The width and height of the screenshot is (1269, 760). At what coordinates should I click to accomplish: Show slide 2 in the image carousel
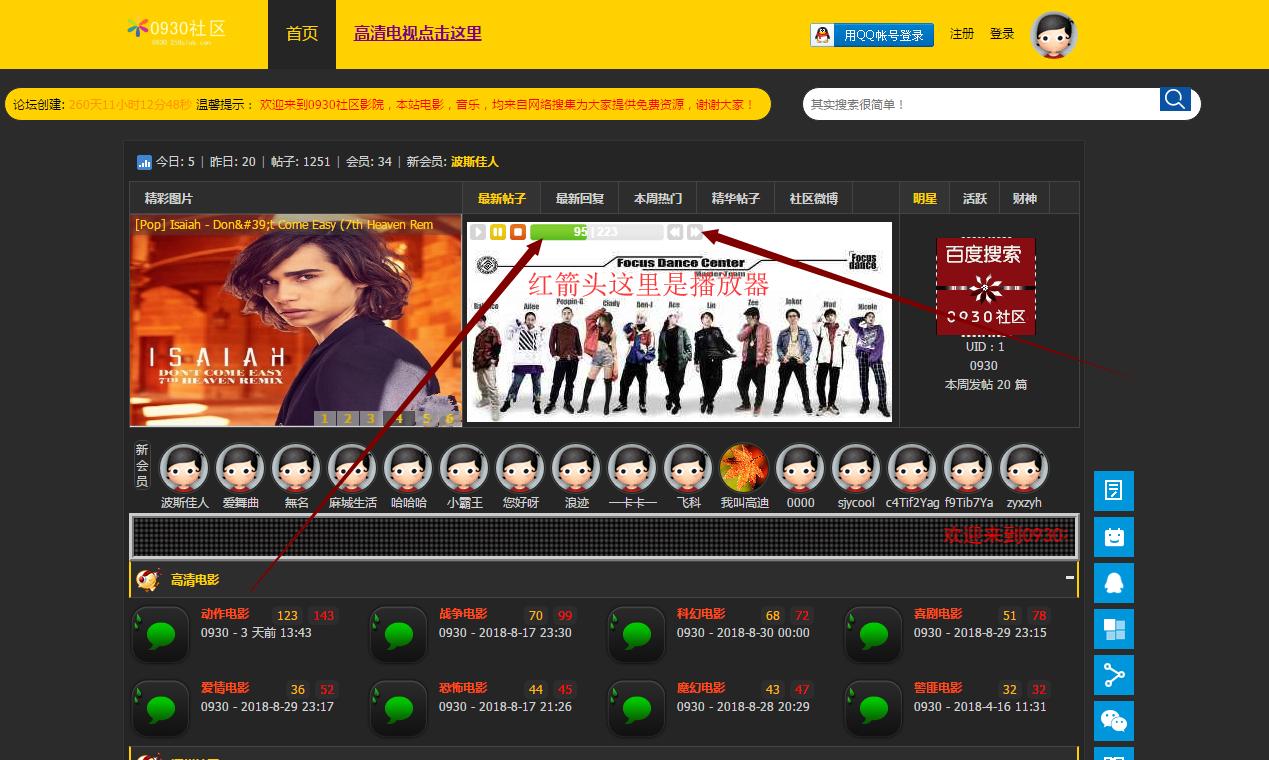coord(347,419)
